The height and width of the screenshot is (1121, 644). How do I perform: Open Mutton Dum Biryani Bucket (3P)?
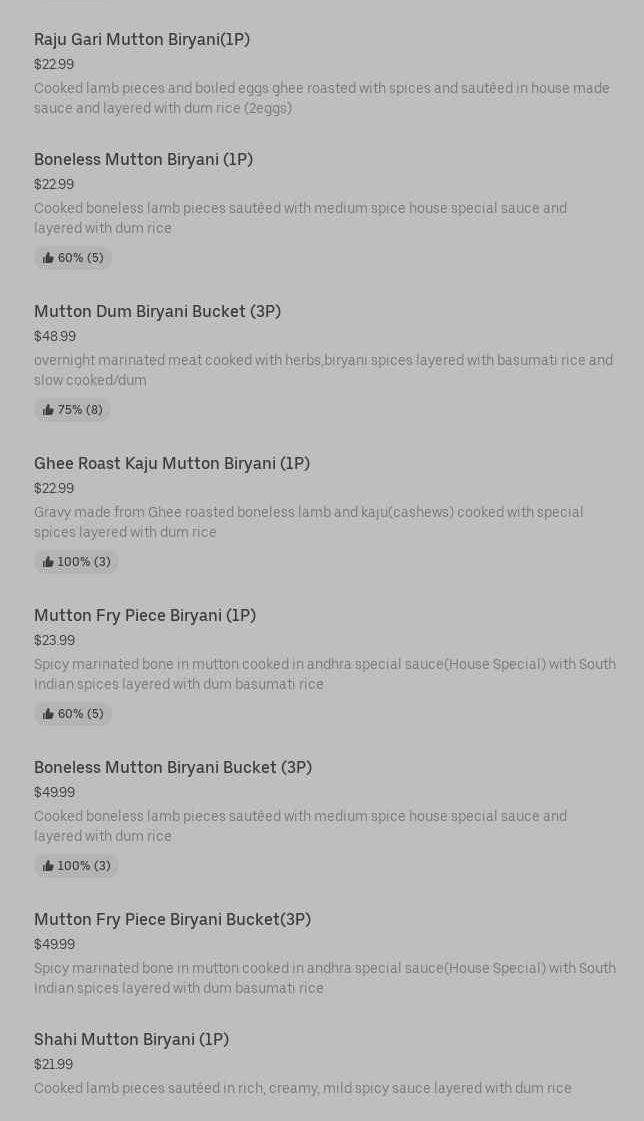pyautogui.click(x=157, y=311)
